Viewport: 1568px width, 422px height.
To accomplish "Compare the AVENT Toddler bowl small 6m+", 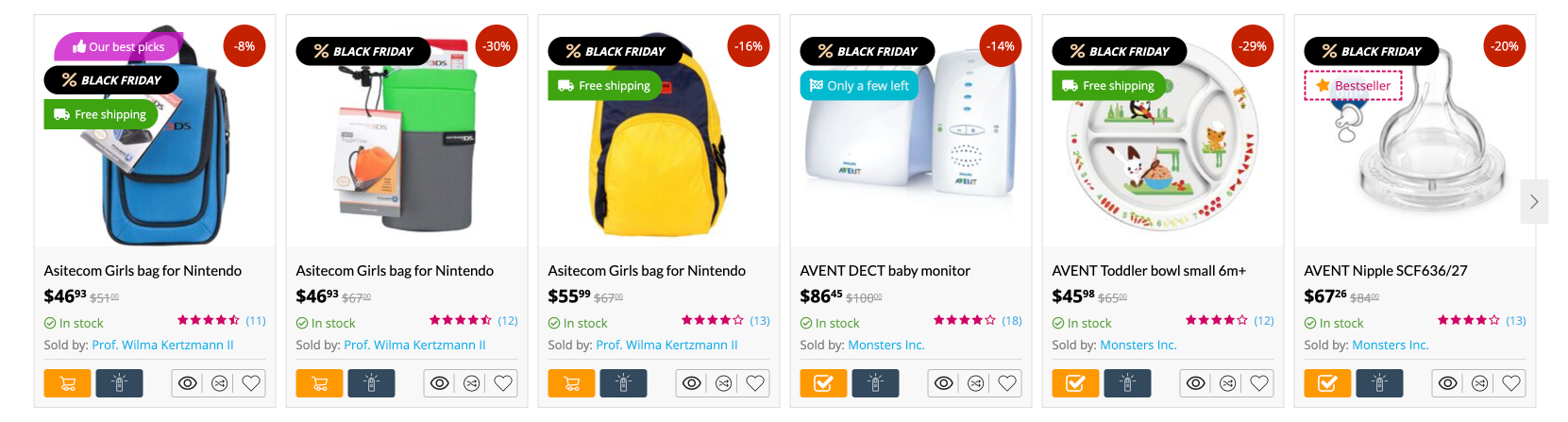I will point(1227,383).
